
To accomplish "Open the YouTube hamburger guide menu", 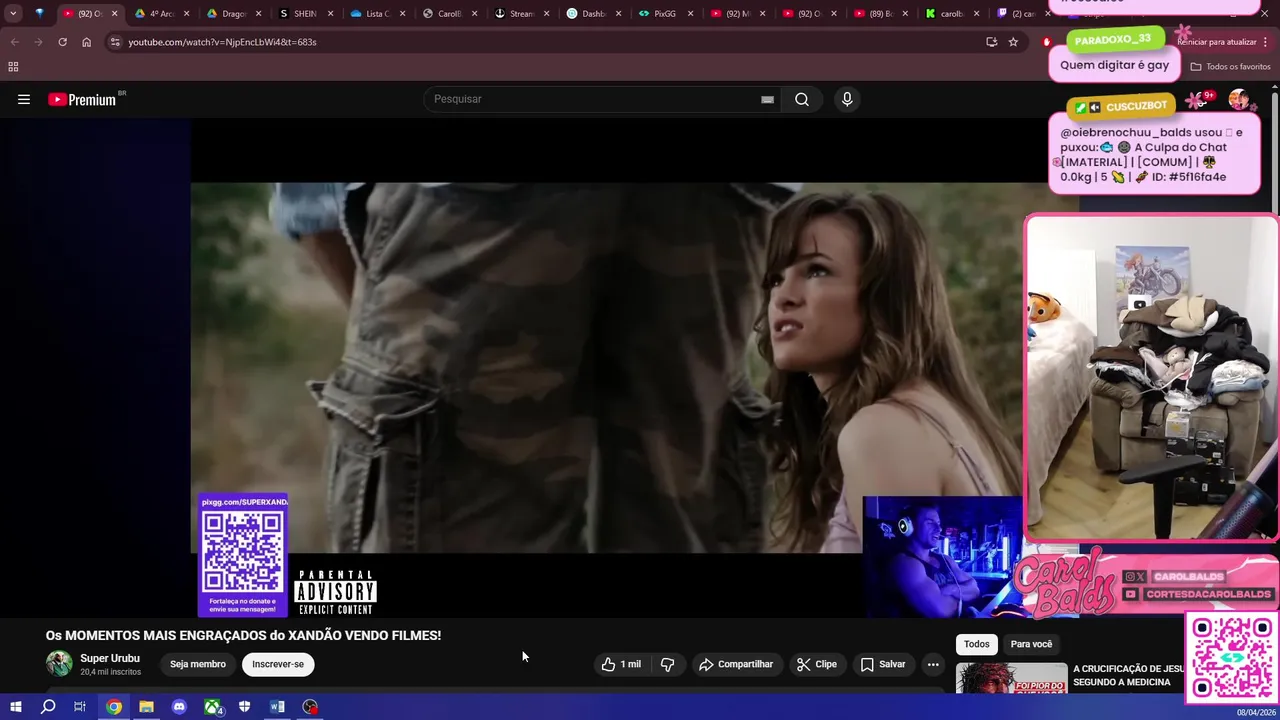I will tap(24, 99).
